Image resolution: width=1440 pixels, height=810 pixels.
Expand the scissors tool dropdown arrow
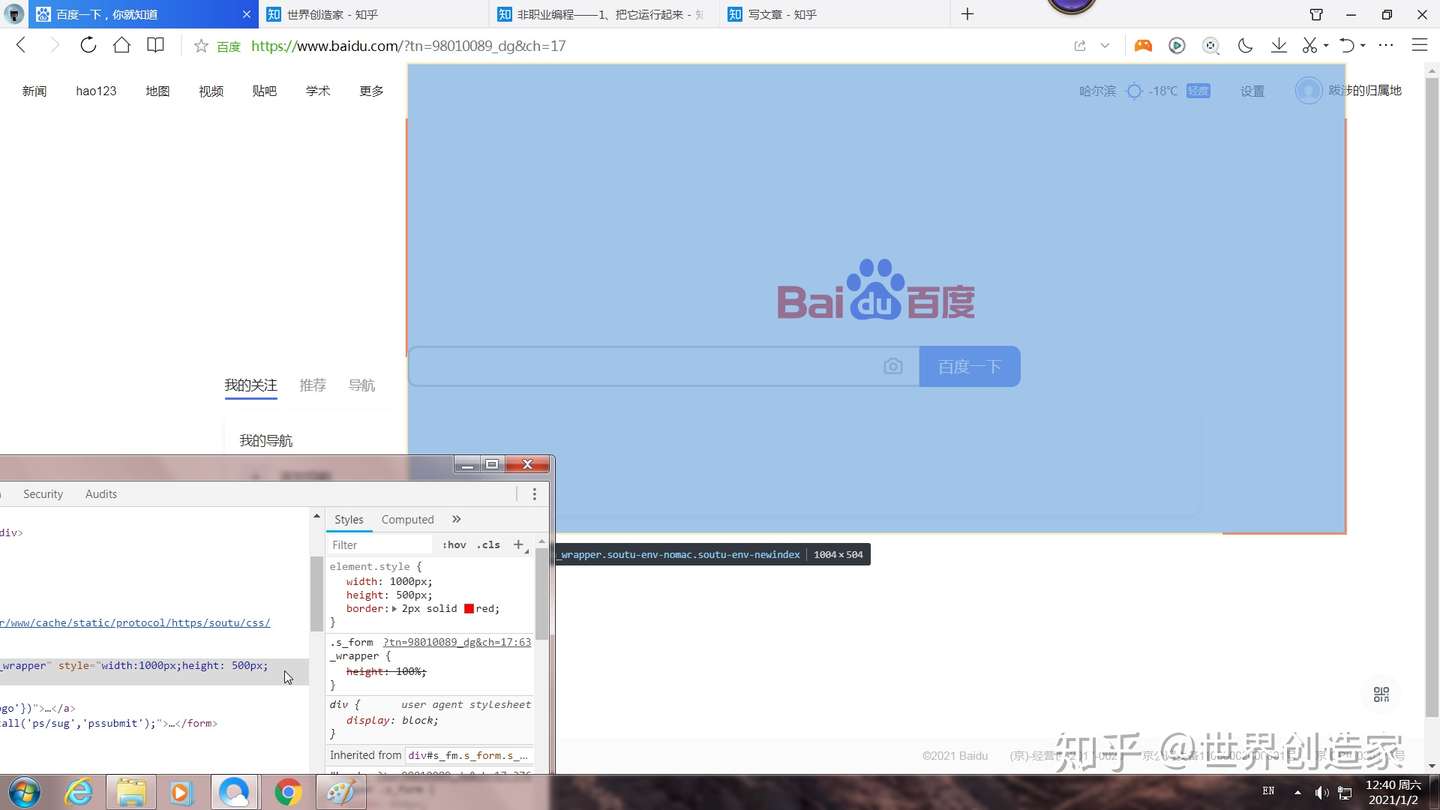[1326, 46]
